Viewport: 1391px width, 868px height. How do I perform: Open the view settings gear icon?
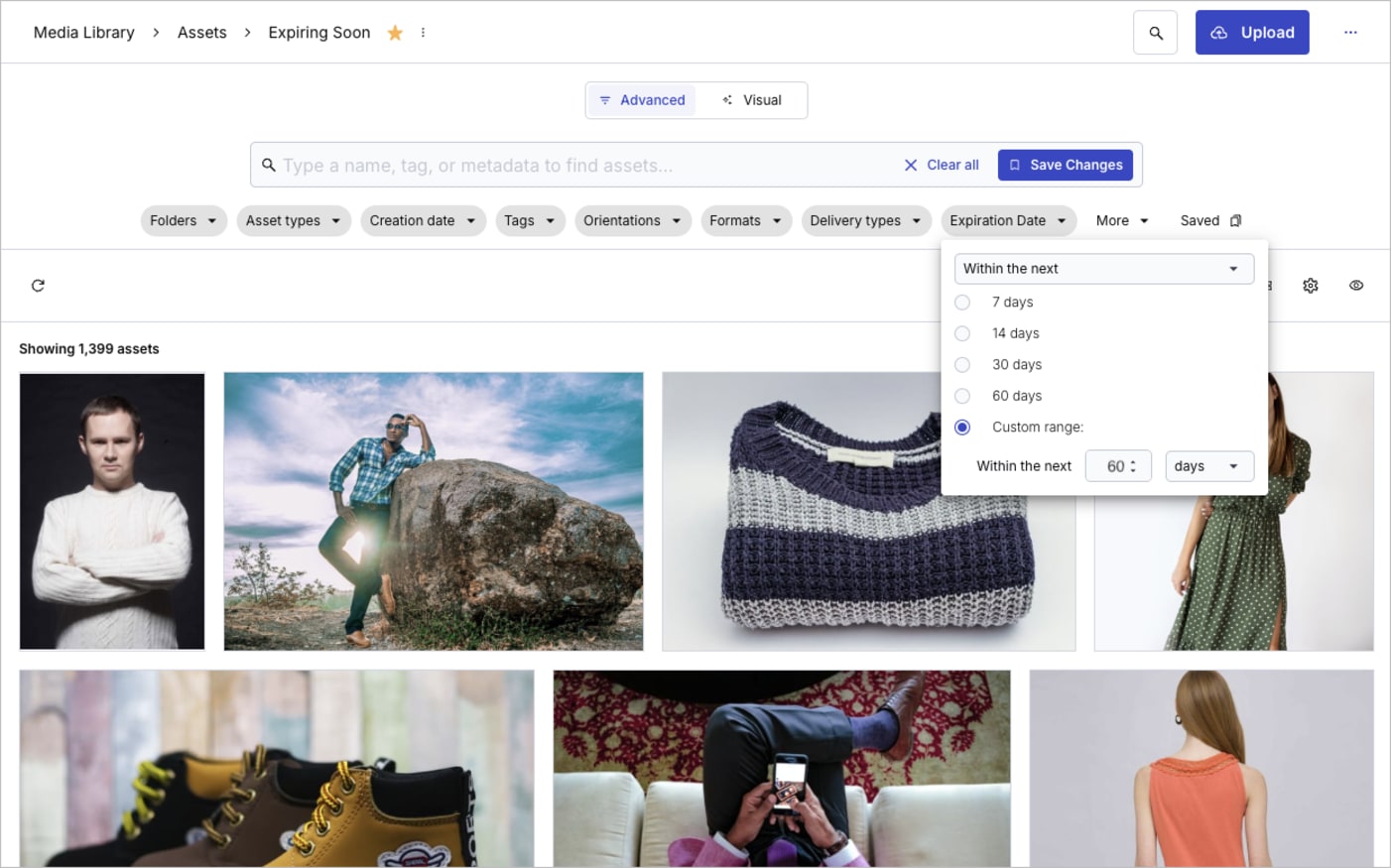[1311, 285]
